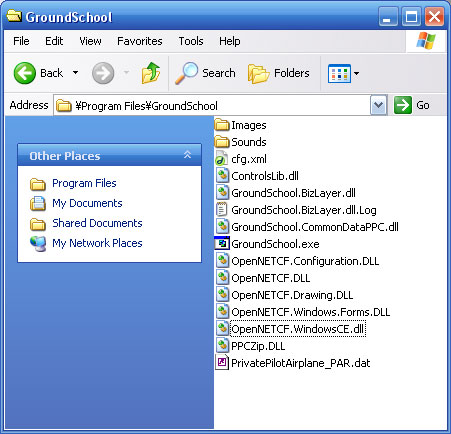The height and width of the screenshot is (434, 451).
Task: Click the Views grid icon
Action: 339,73
